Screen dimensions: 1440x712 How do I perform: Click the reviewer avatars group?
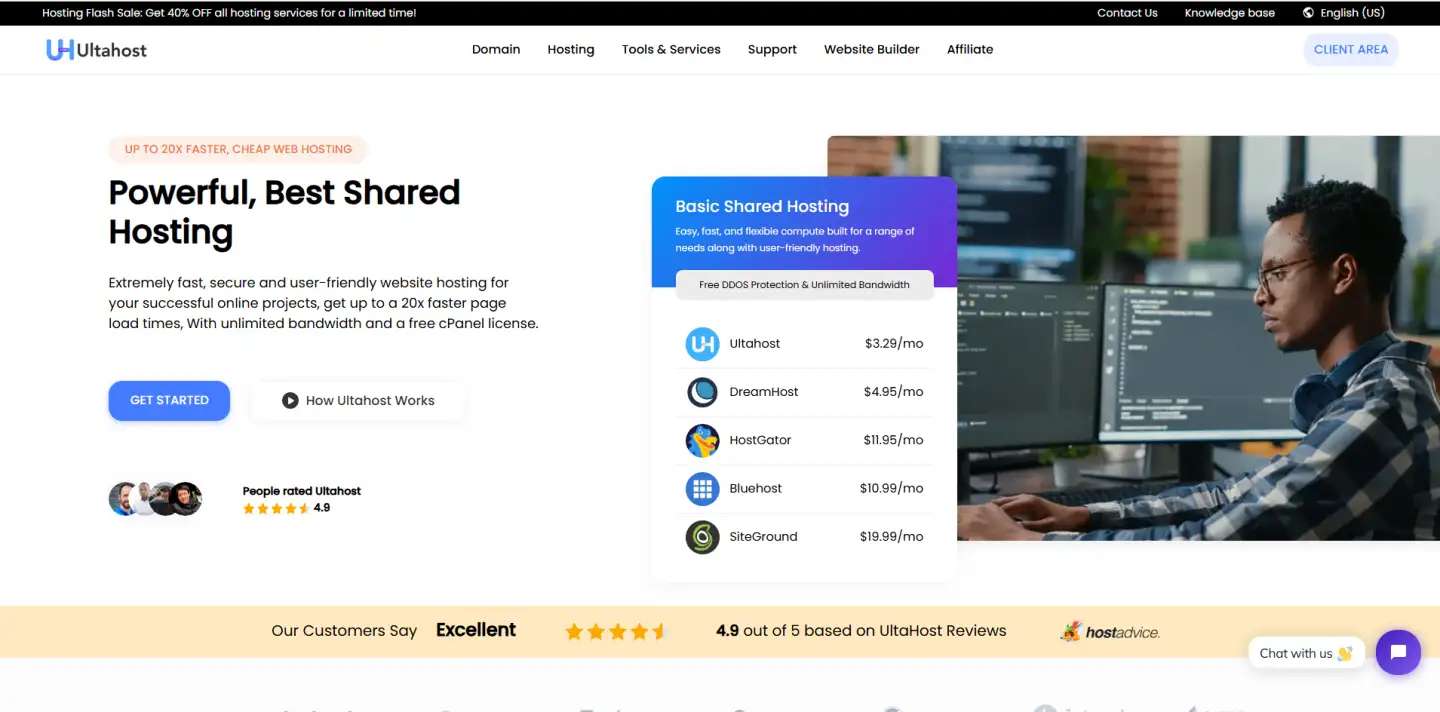[x=155, y=498]
